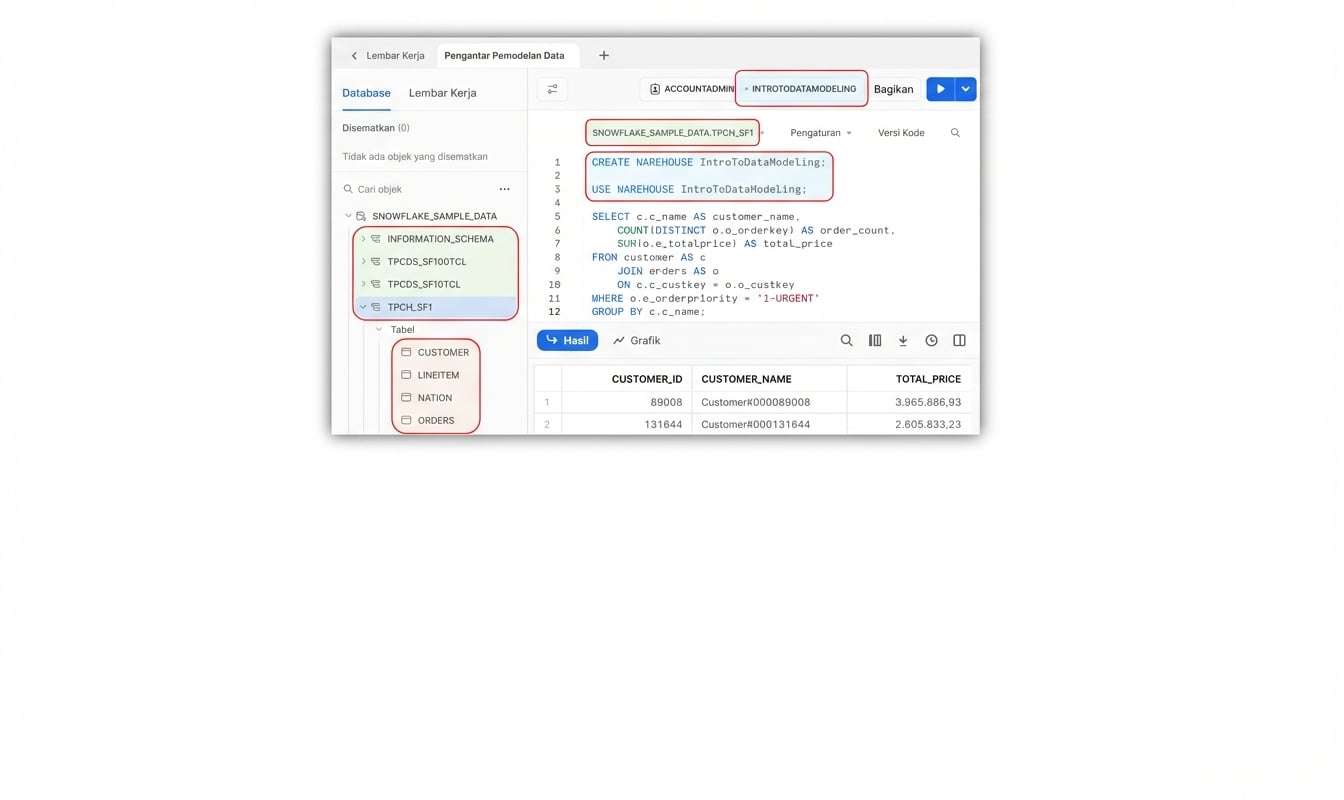This screenshot has height=800, width=1344.
Task: Select the CUSTOMER table
Action: pyautogui.click(x=442, y=353)
